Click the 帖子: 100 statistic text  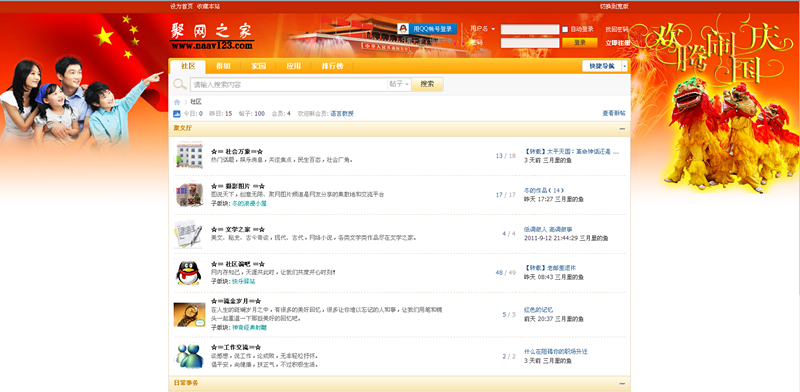tap(252, 113)
